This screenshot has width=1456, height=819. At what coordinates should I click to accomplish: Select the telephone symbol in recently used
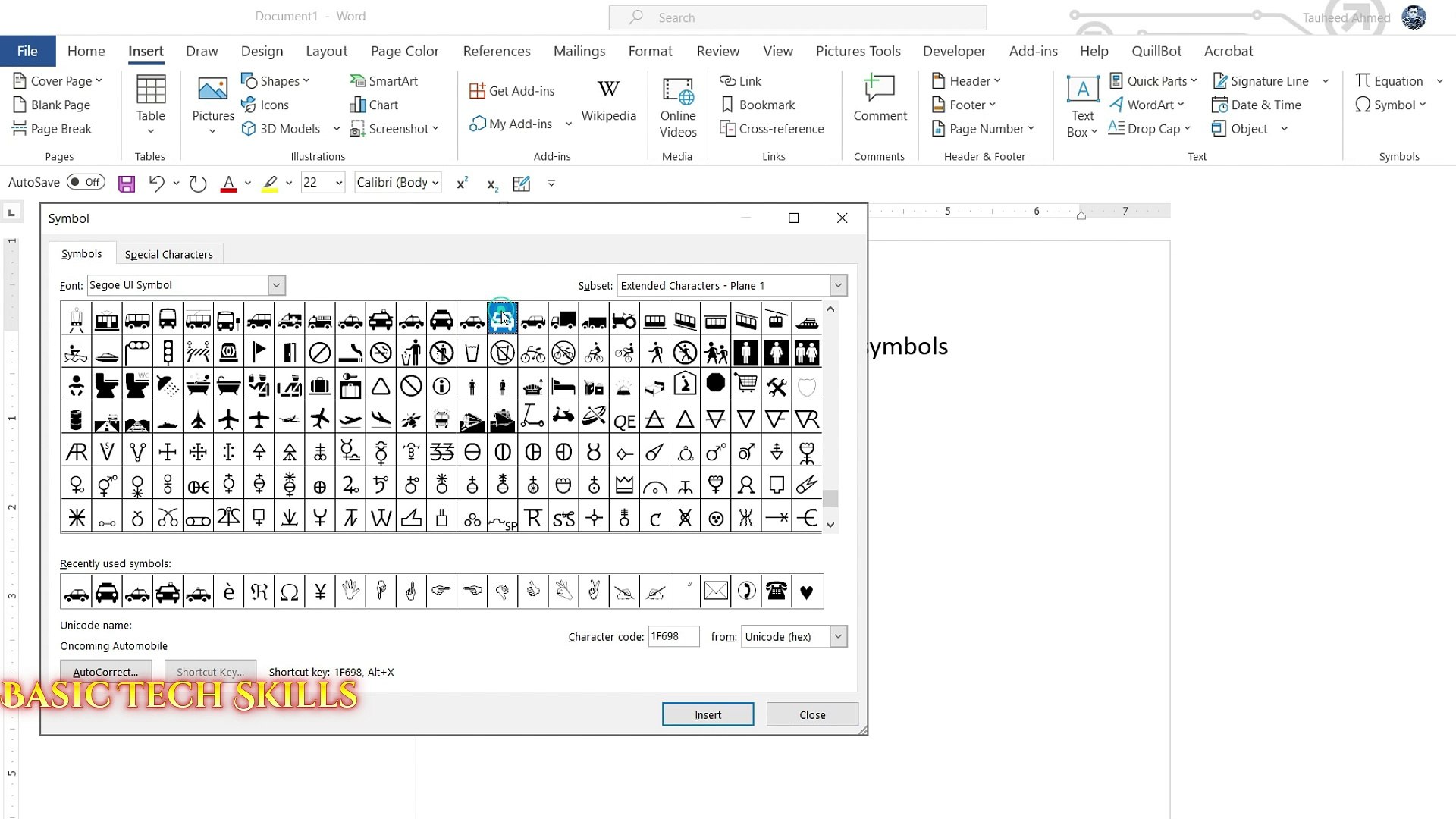pyautogui.click(x=776, y=591)
